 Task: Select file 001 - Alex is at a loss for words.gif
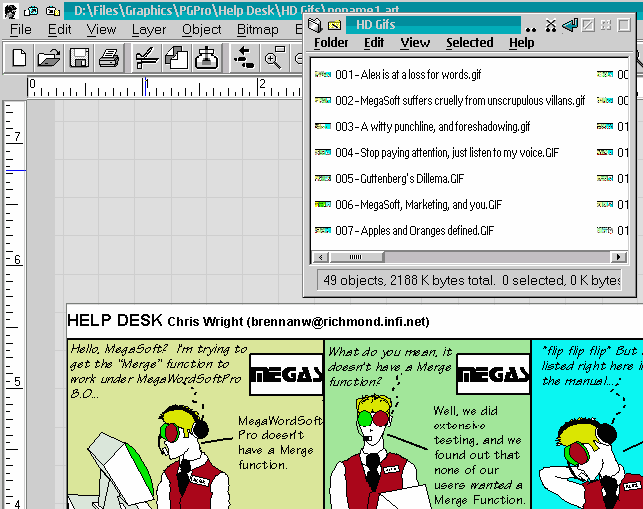click(x=408, y=75)
